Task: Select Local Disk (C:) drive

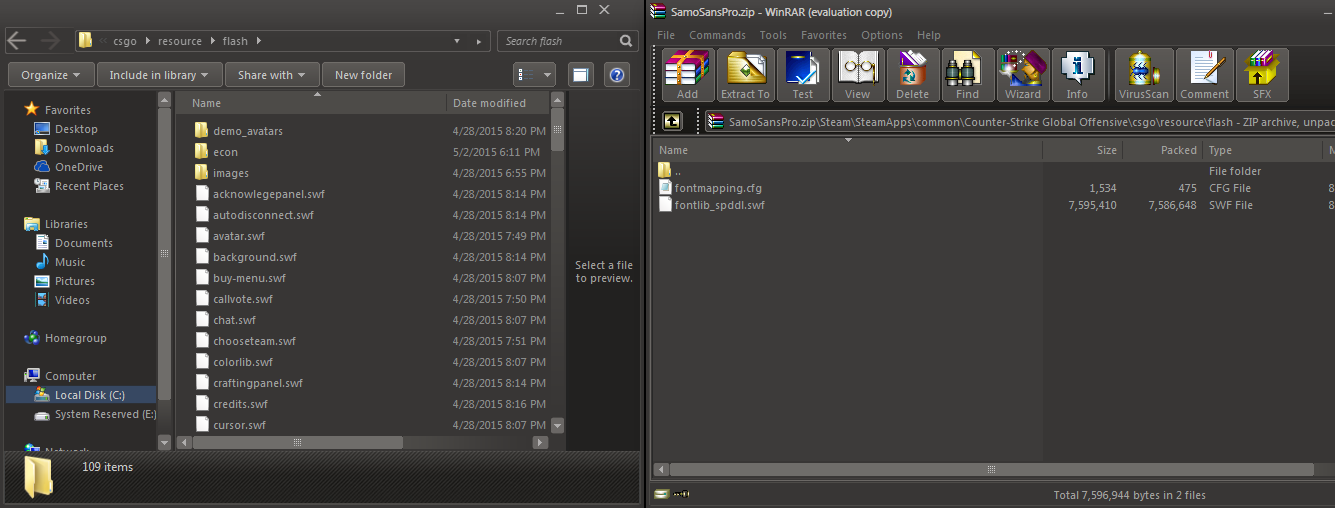Action: (x=81, y=395)
